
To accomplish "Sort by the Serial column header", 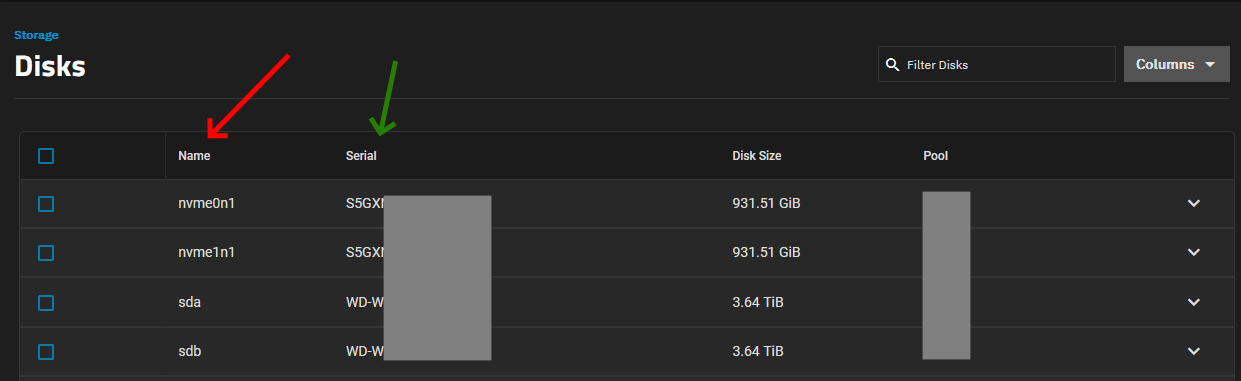I will pos(361,156).
